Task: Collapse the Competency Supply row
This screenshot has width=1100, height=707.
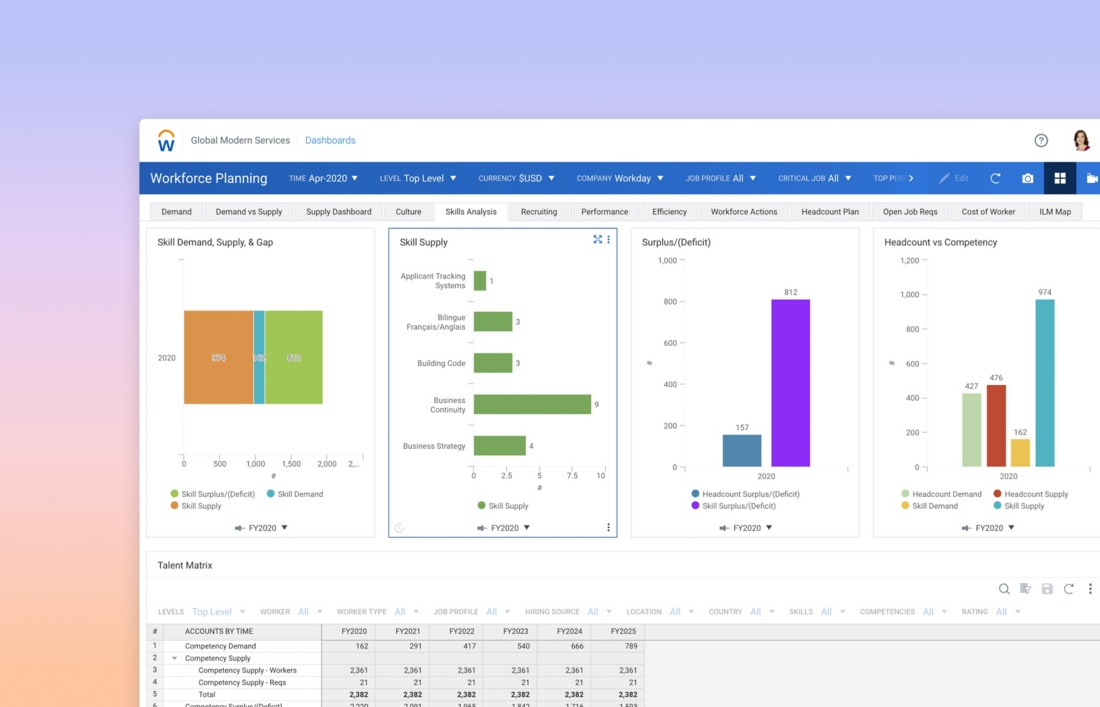Action: pyautogui.click(x=174, y=658)
